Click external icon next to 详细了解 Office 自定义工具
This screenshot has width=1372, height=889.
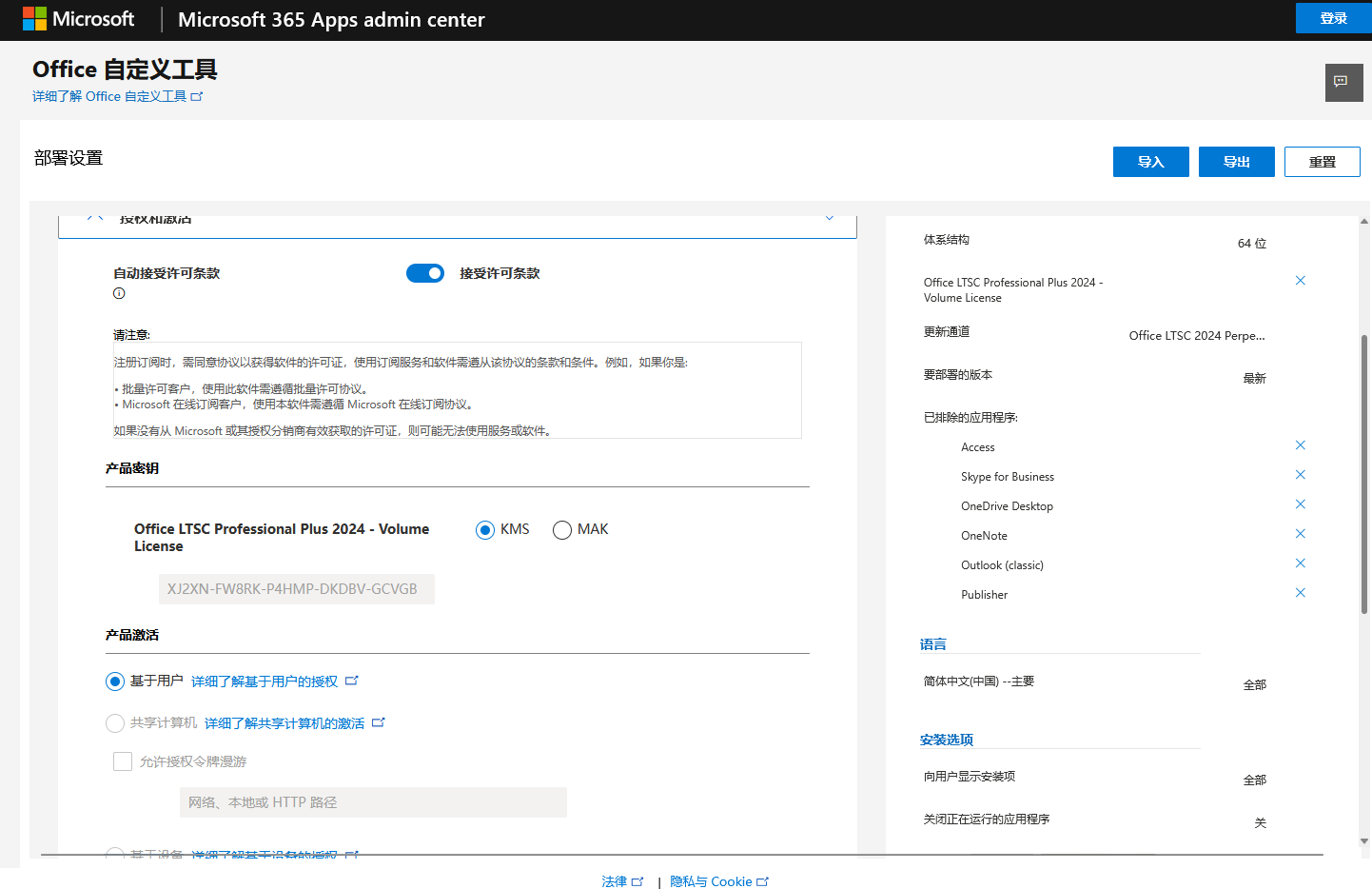pyautogui.click(x=197, y=96)
